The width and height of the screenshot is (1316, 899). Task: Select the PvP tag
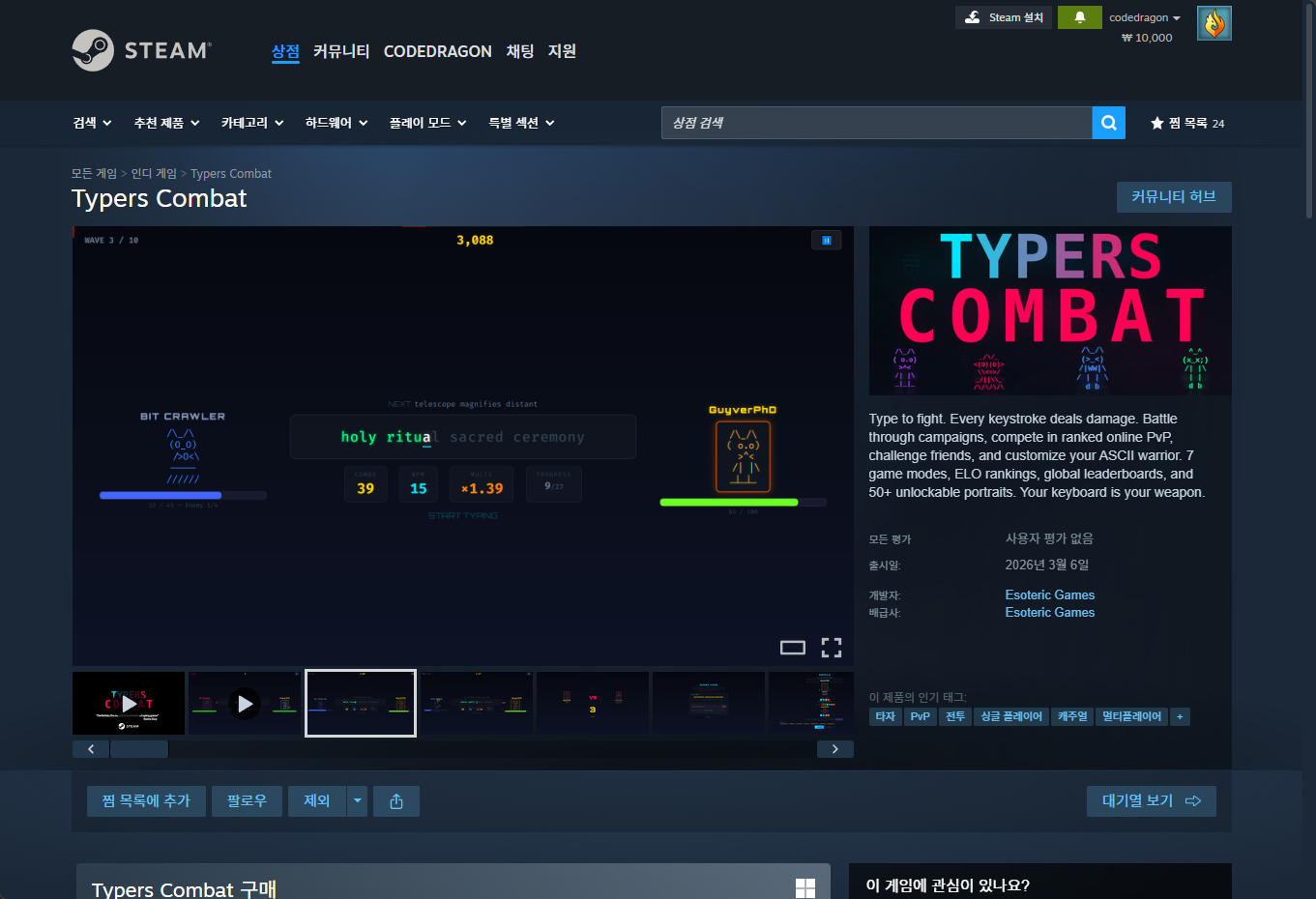[921, 716]
